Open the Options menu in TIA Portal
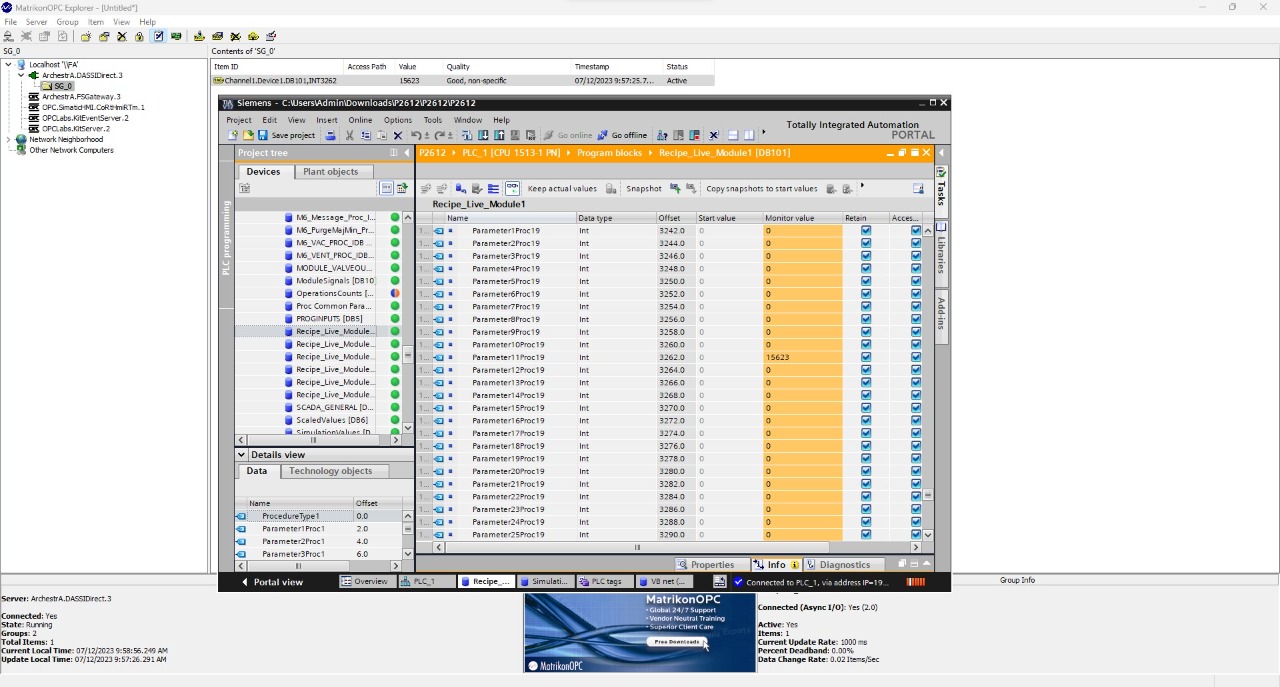Screen dimensions: 1280x687 397,120
